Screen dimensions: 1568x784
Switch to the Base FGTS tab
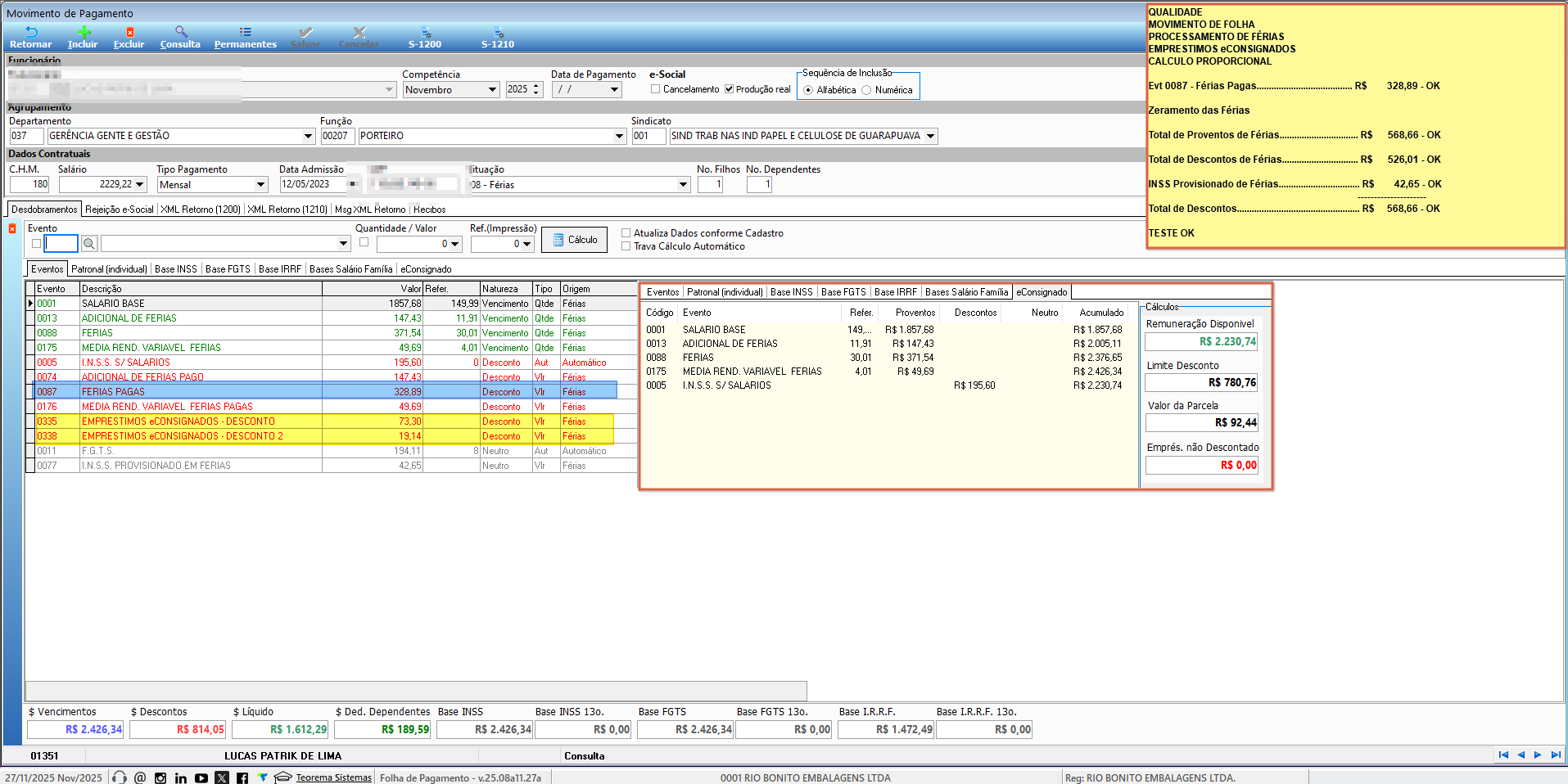point(228,269)
